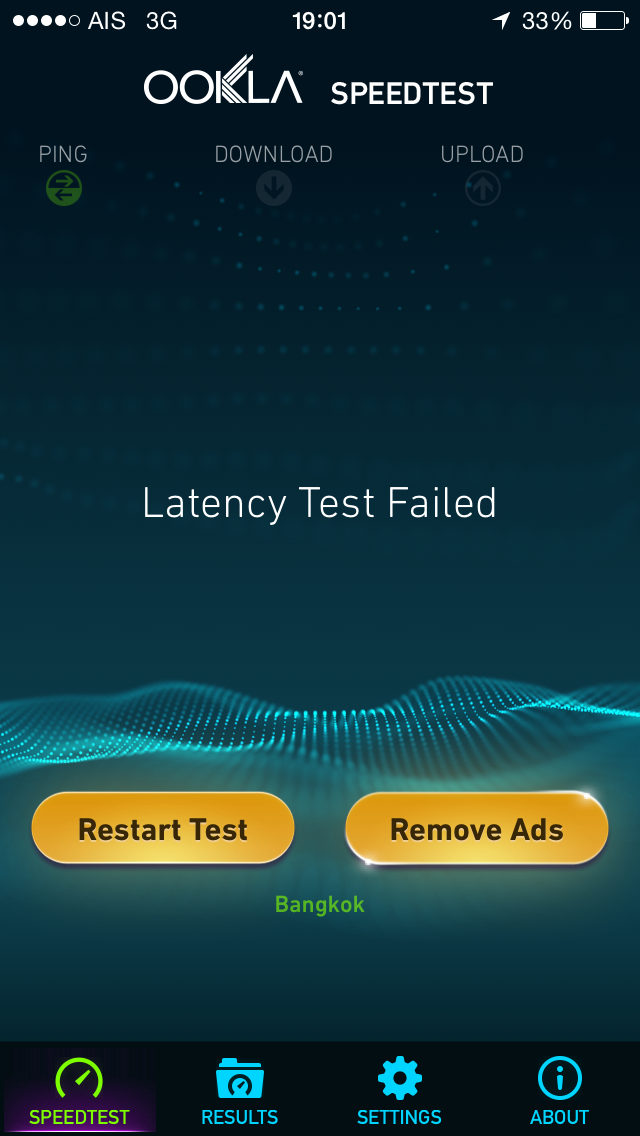The image size is (640, 1136).
Task: Tap the 19:01 clock in status bar
Action: coord(320,21)
